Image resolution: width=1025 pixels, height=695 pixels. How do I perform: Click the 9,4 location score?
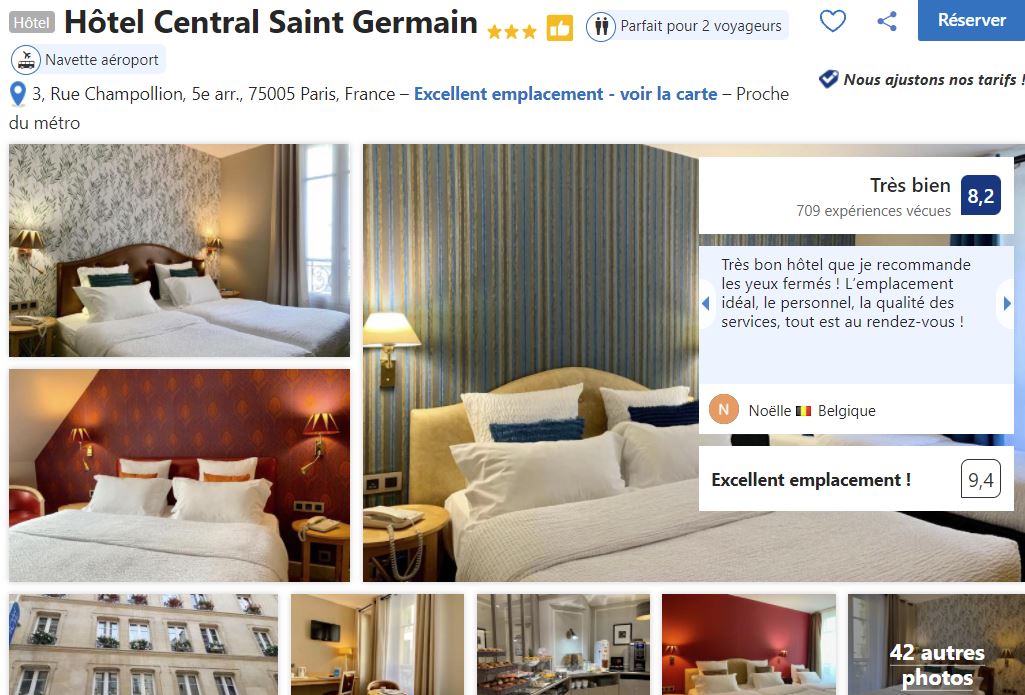coord(981,479)
